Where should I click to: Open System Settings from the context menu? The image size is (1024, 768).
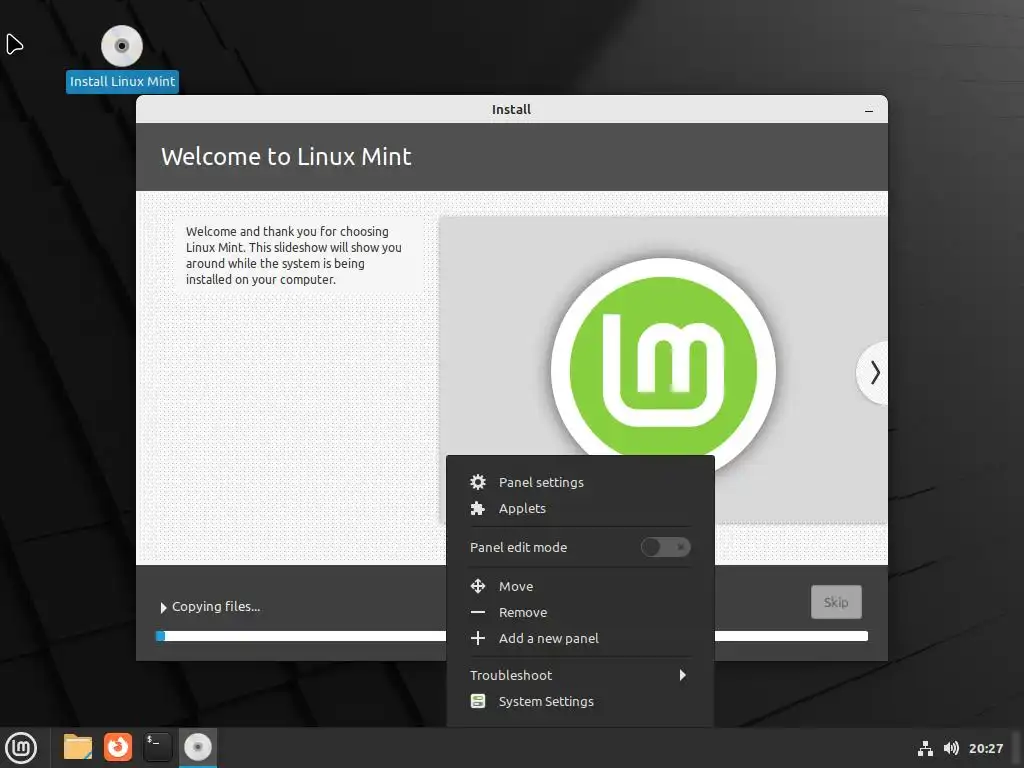click(x=580, y=701)
